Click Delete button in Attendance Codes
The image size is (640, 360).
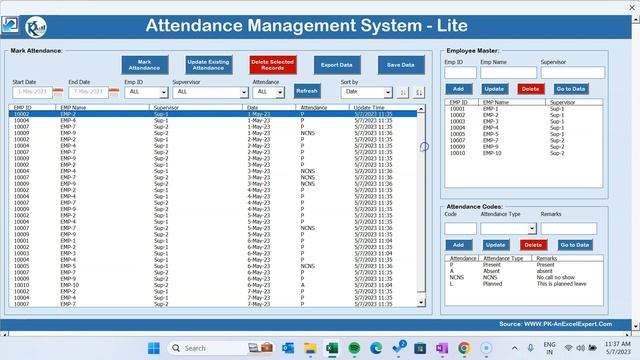coord(533,245)
